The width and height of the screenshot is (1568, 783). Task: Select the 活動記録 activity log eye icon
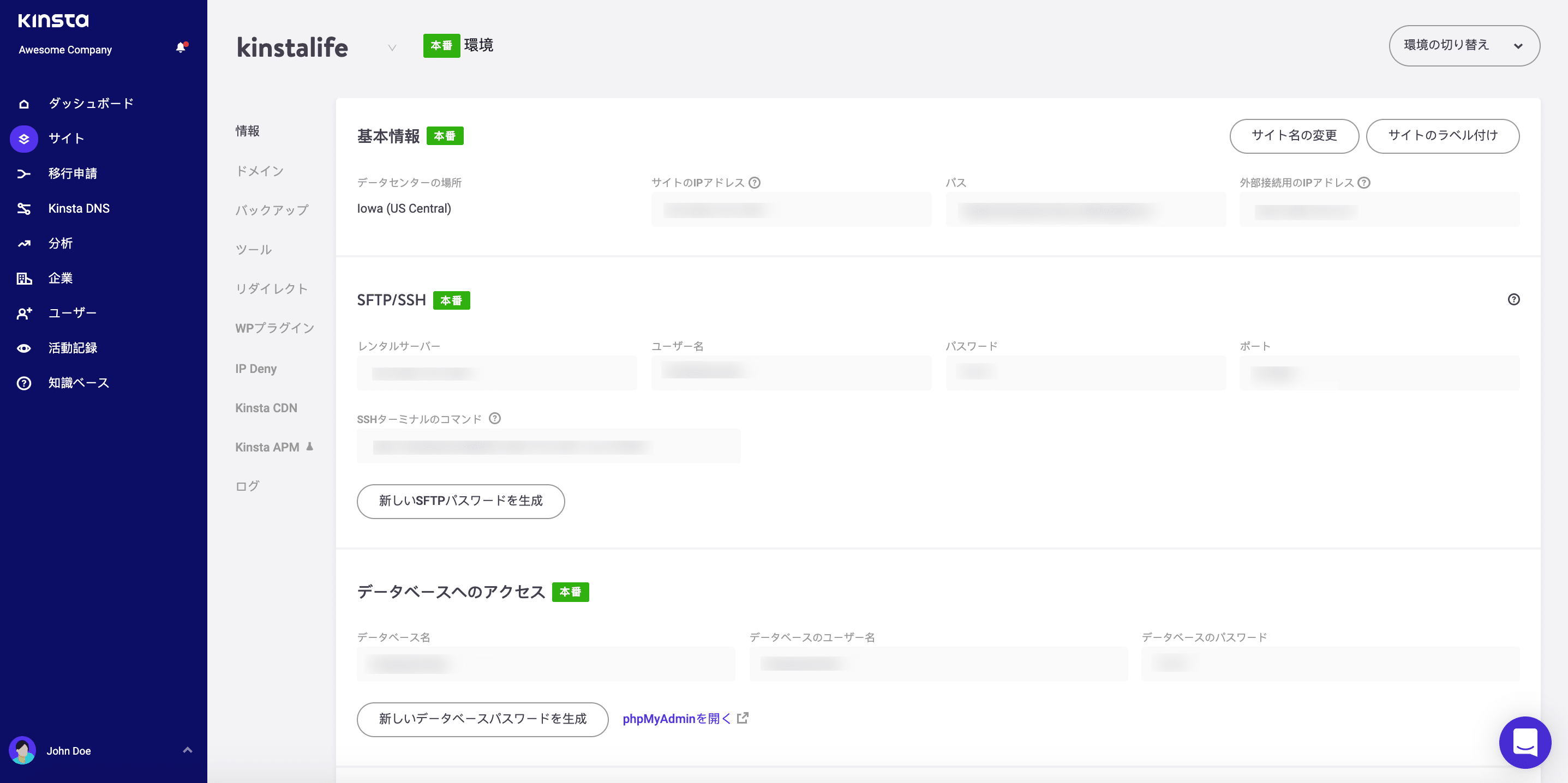24,347
